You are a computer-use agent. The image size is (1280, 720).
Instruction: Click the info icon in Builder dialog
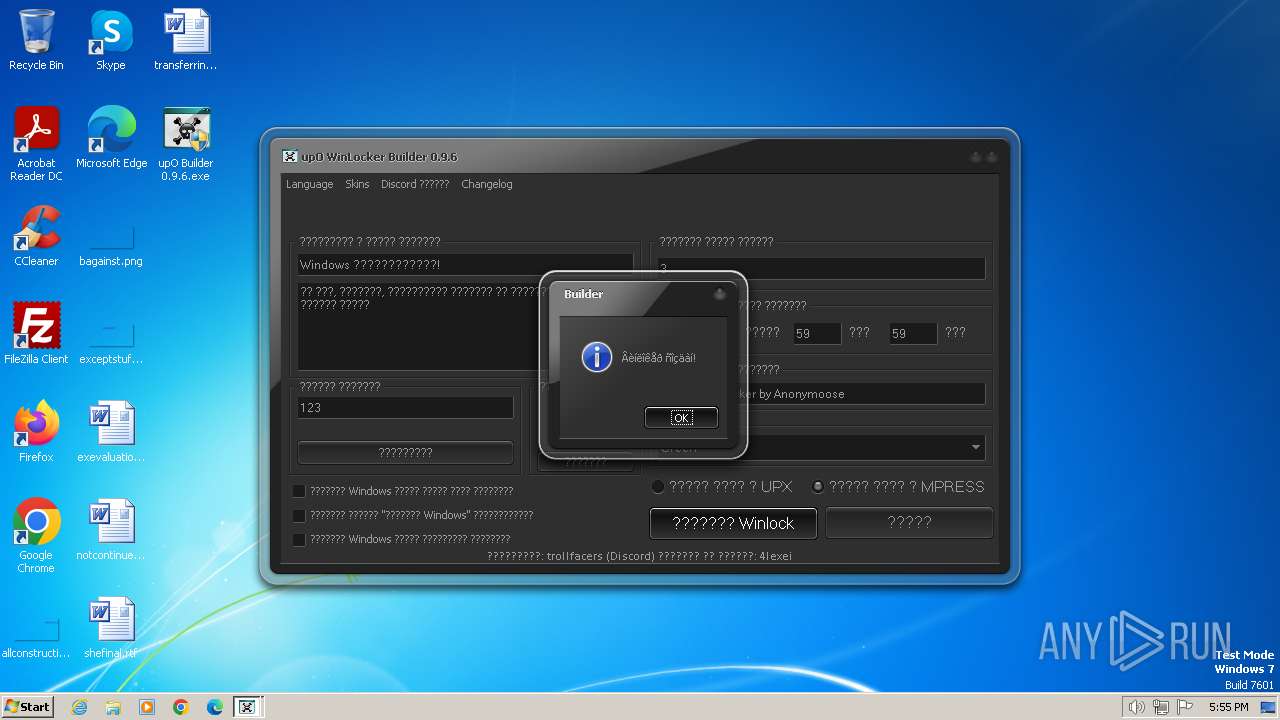(596, 357)
